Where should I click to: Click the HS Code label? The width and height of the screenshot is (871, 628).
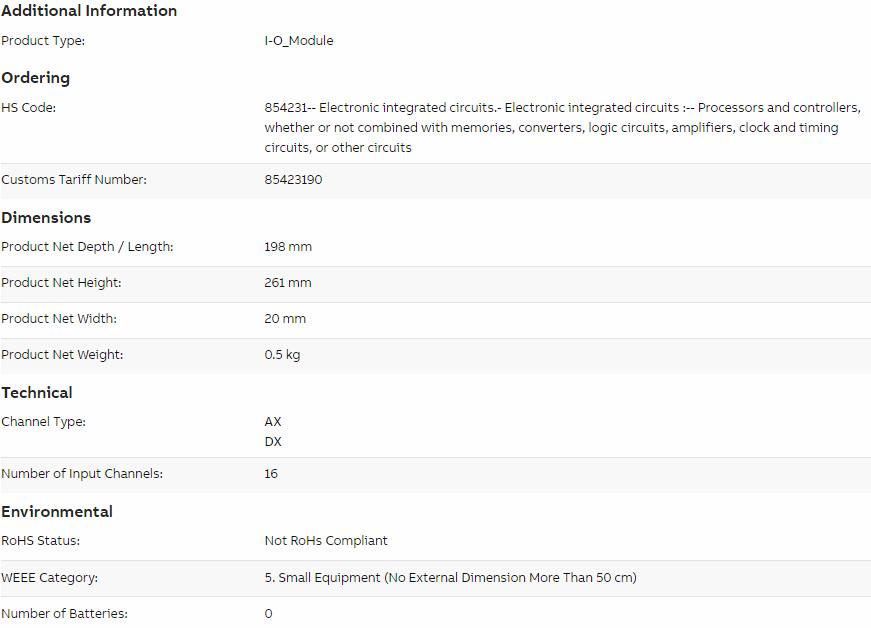[29, 108]
